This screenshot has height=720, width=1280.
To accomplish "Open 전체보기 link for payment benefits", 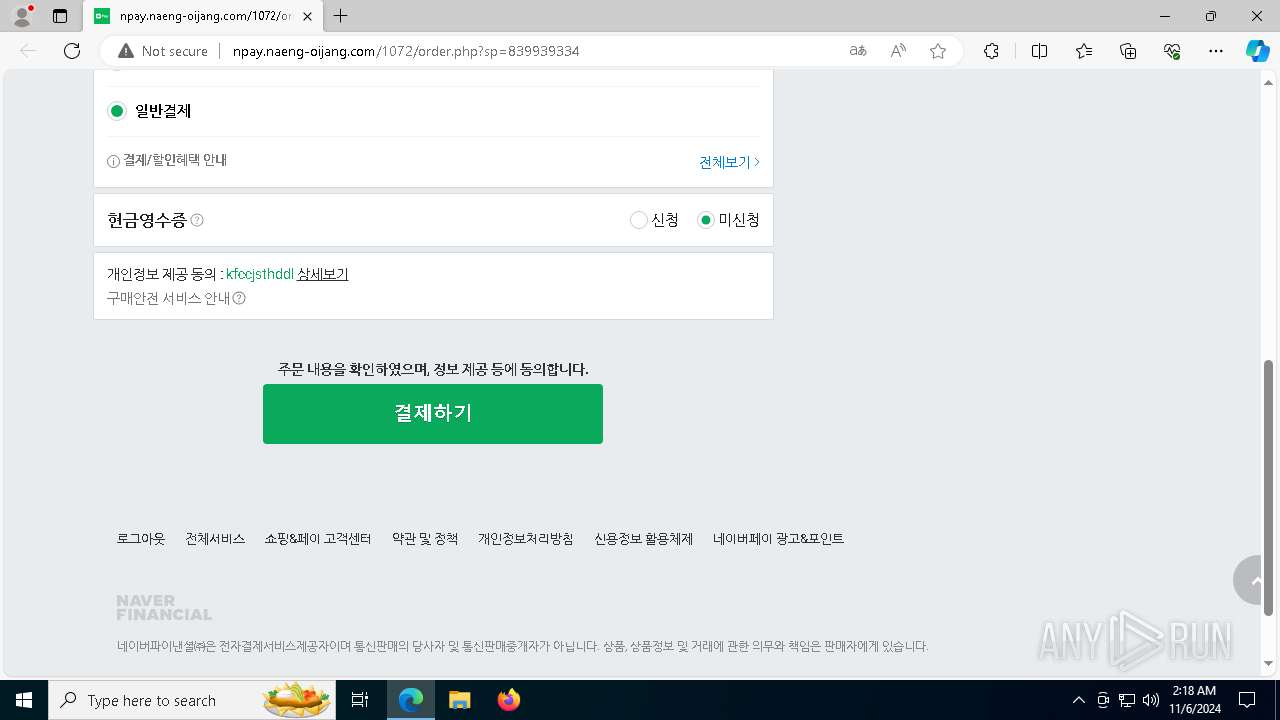I will point(729,162).
